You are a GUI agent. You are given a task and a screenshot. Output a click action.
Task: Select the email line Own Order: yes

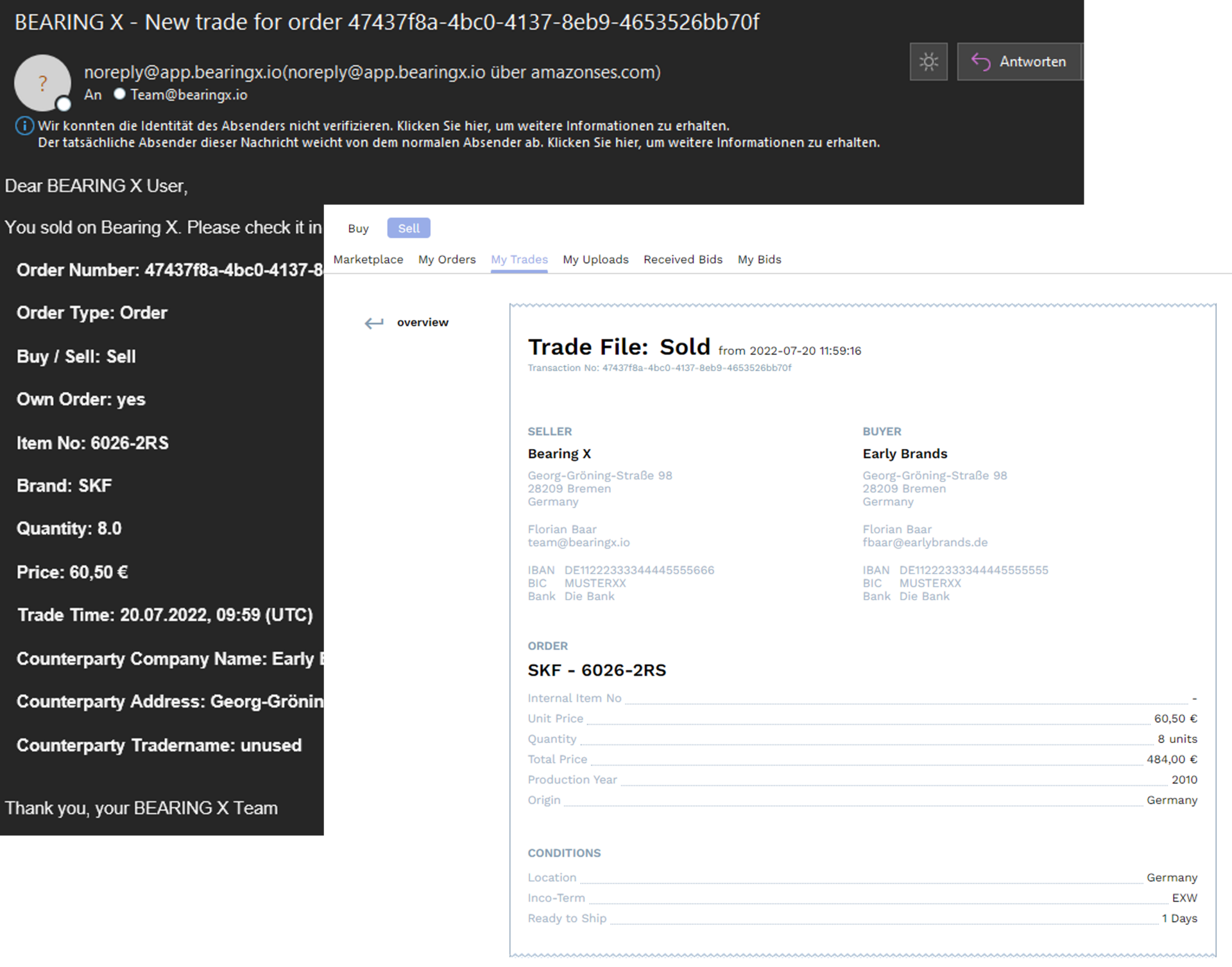tap(81, 400)
